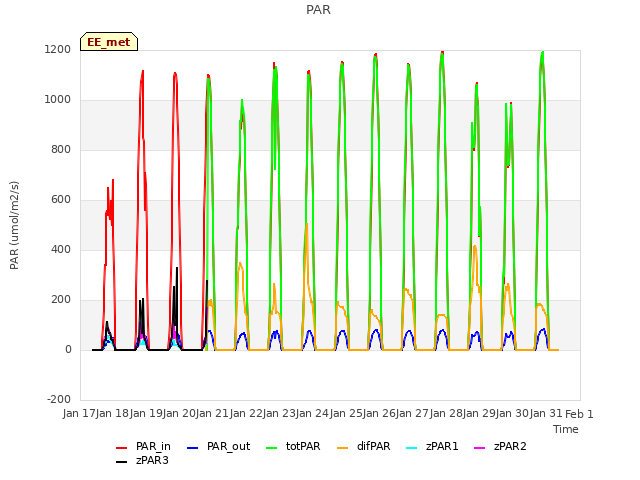Image resolution: width=640 pixels, height=480 pixels.
Task: Click the green totPAR legend swatch
Action: click(x=271, y=448)
